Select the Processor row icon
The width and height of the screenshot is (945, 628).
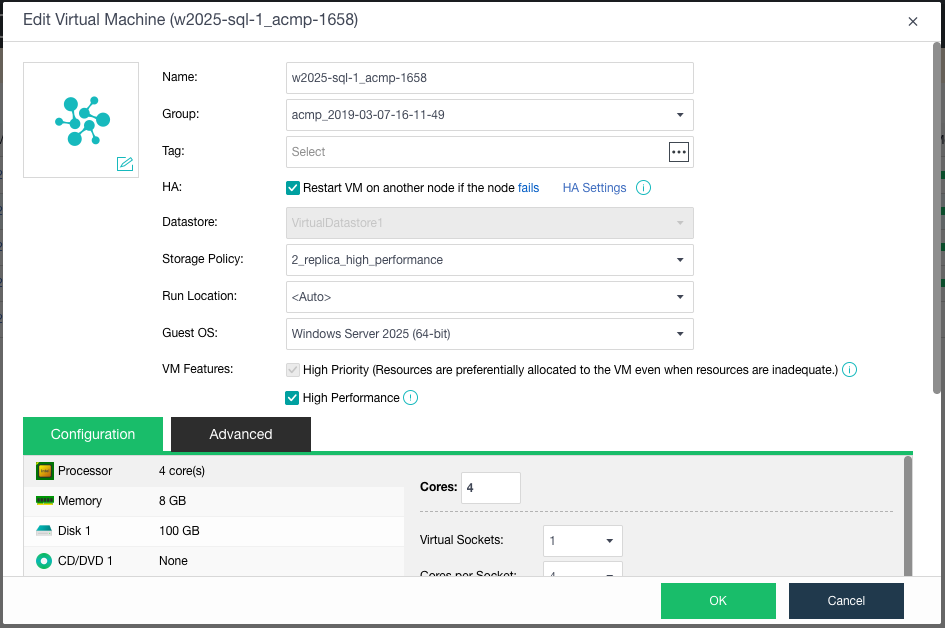[x=44, y=471]
